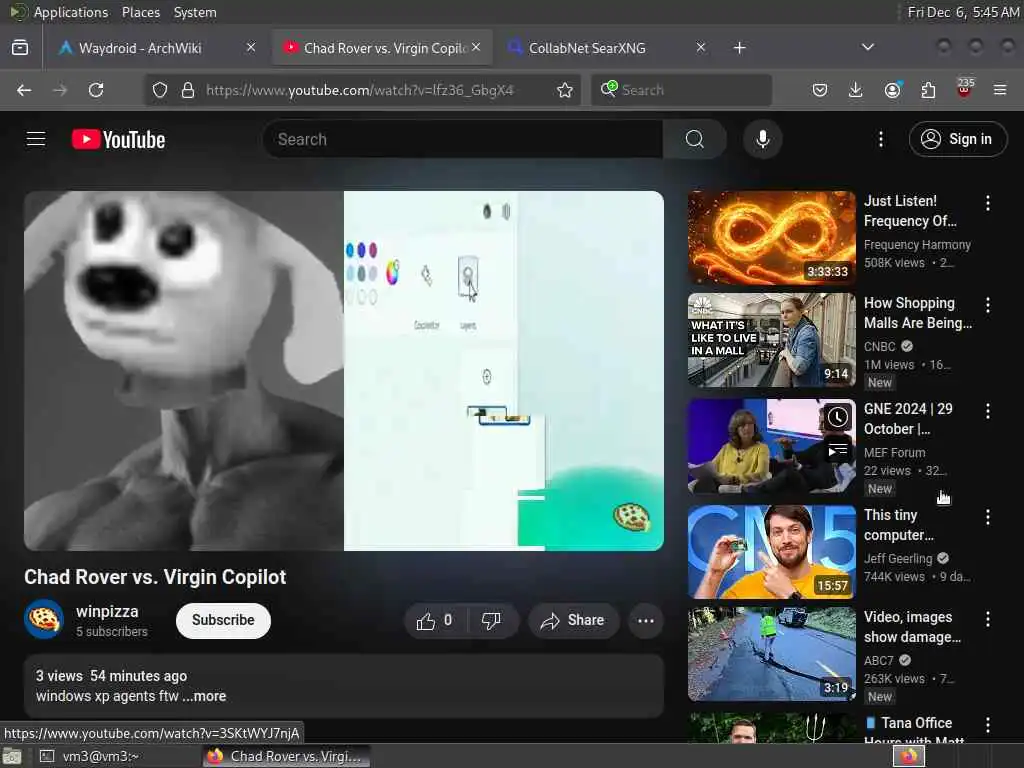Open the Pocket save icon
The height and width of the screenshot is (768, 1024).
(x=820, y=90)
